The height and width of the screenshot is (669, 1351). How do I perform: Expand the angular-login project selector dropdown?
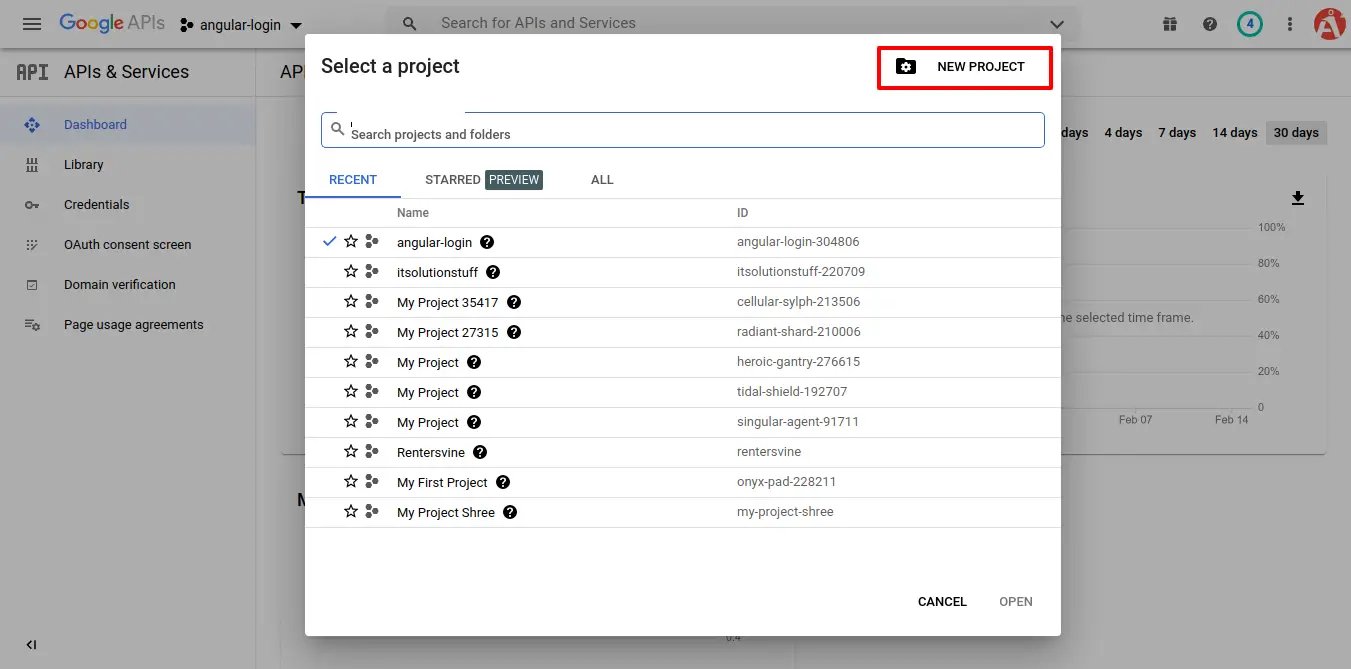(x=296, y=25)
